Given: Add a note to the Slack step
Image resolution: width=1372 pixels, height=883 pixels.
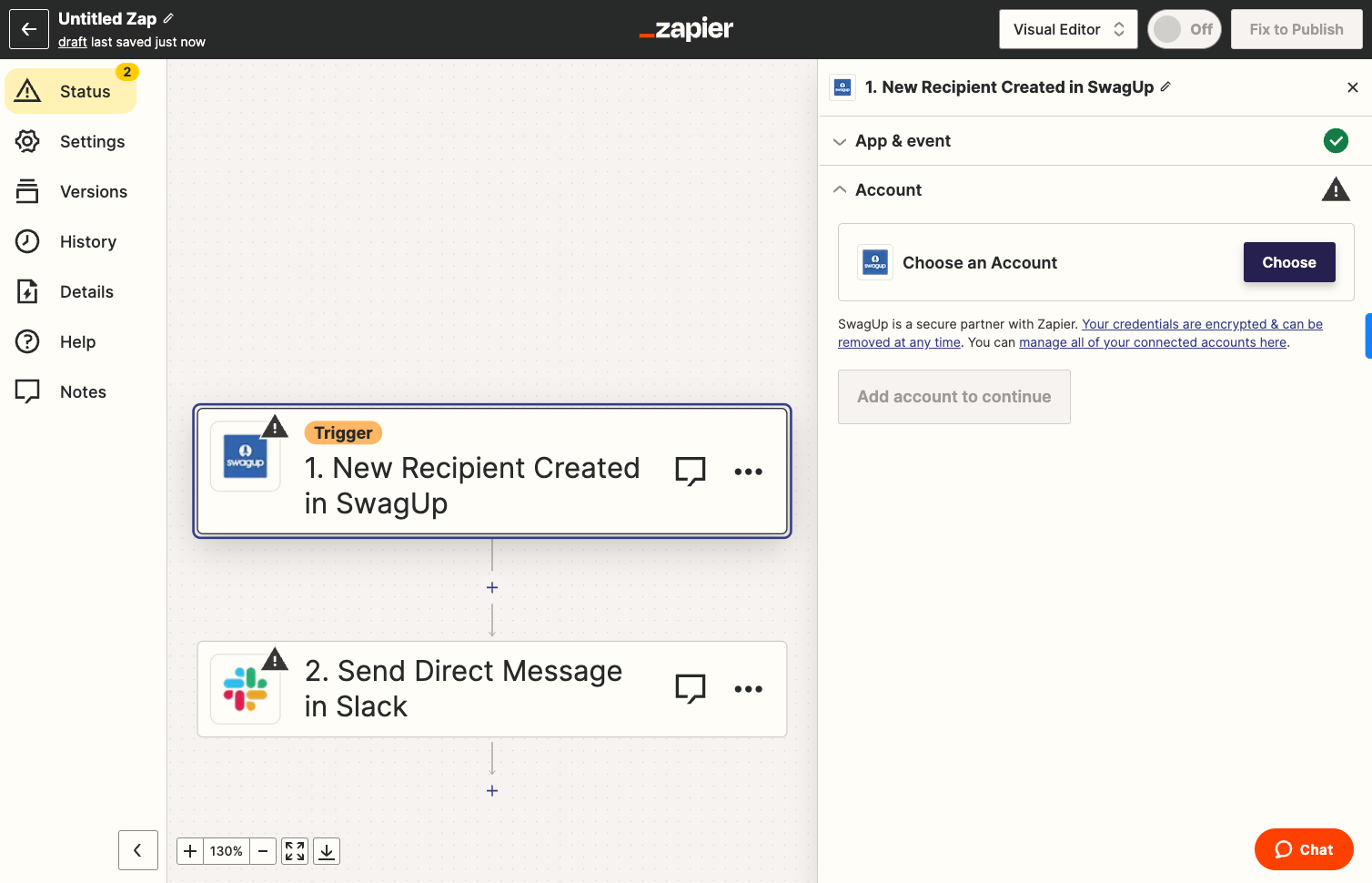Looking at the screenshot, I should (x=691, y=688).
